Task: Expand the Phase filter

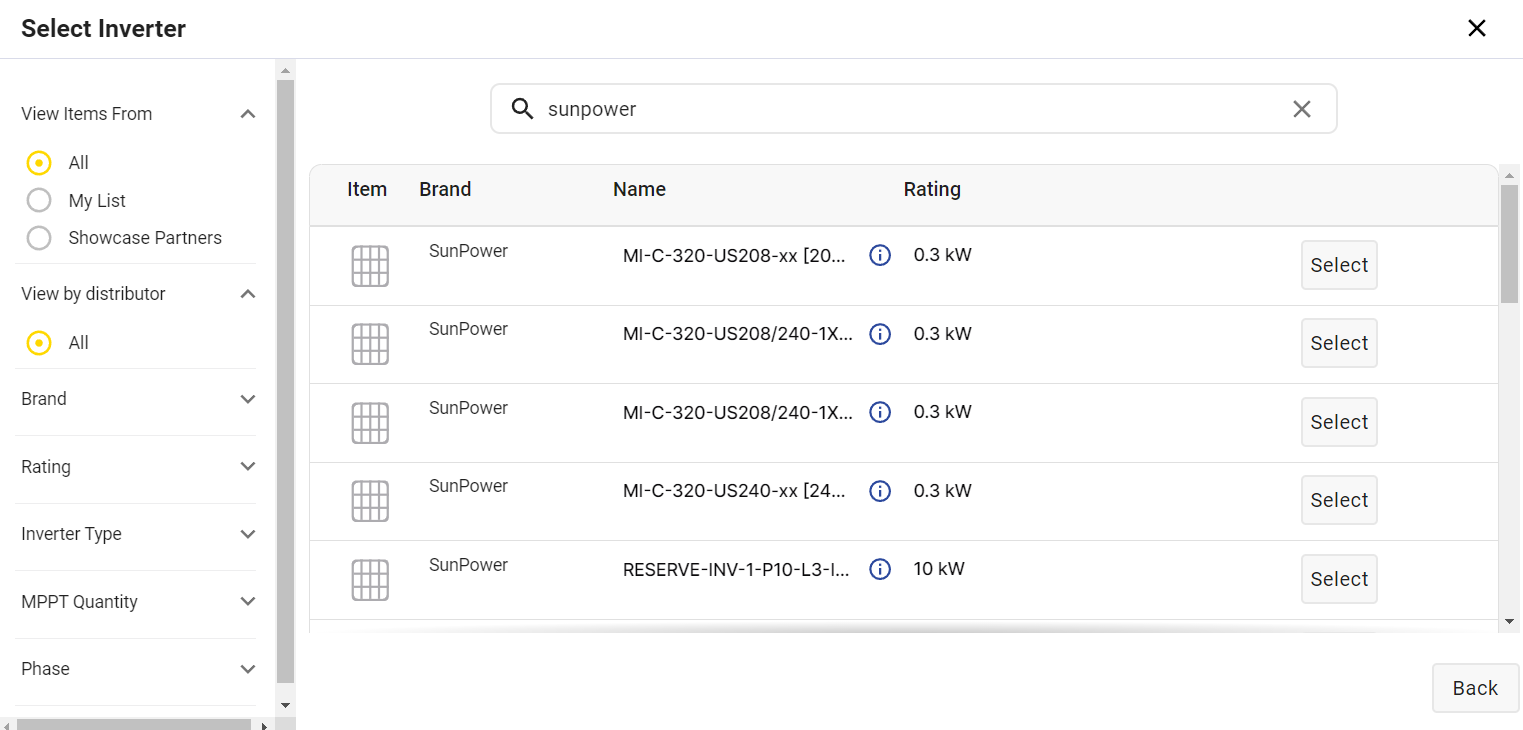Action: pyautogui.click(x=248, y=669)
